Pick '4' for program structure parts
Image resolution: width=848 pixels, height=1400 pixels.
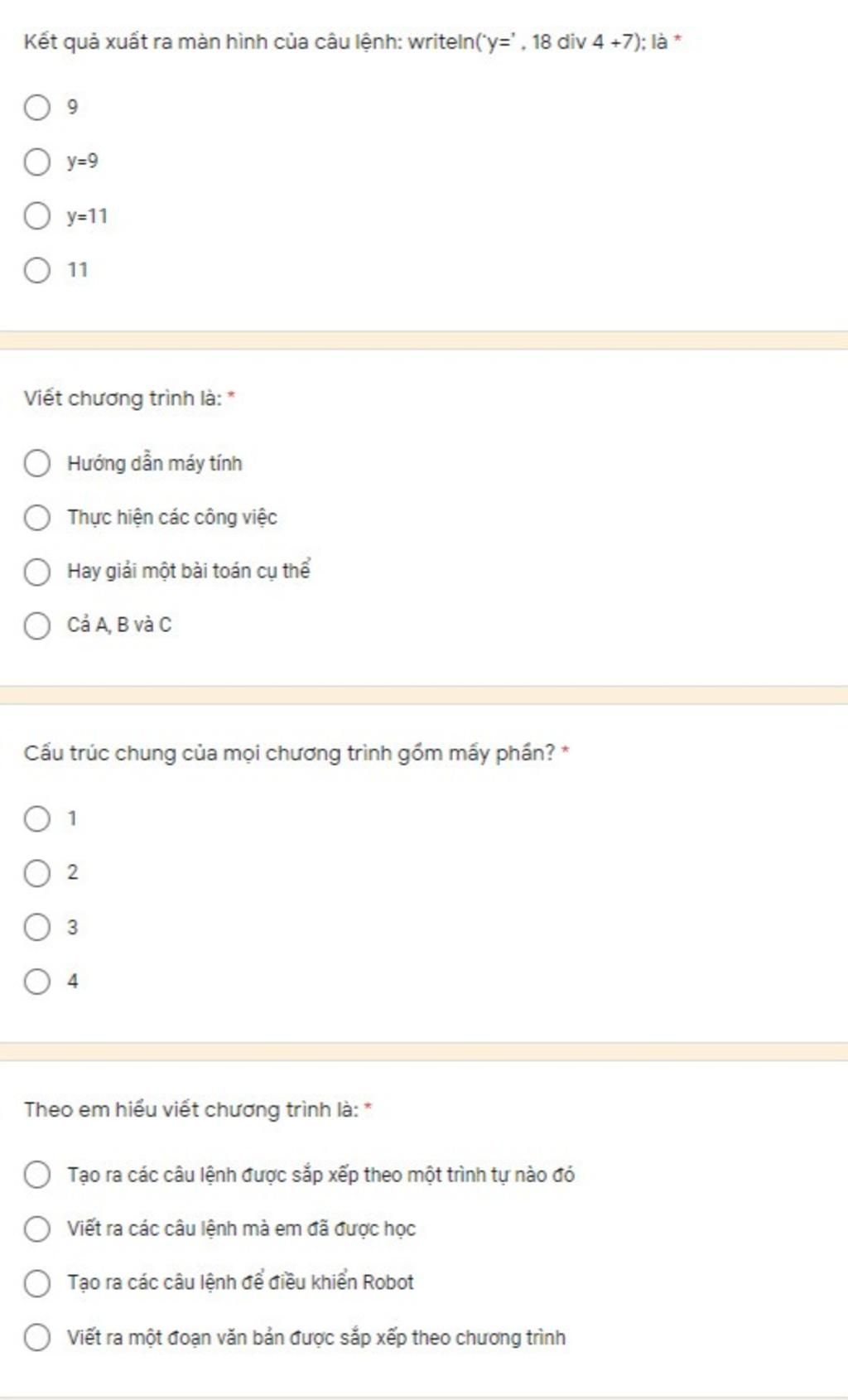pyautogui.click(x=36, y=981)
